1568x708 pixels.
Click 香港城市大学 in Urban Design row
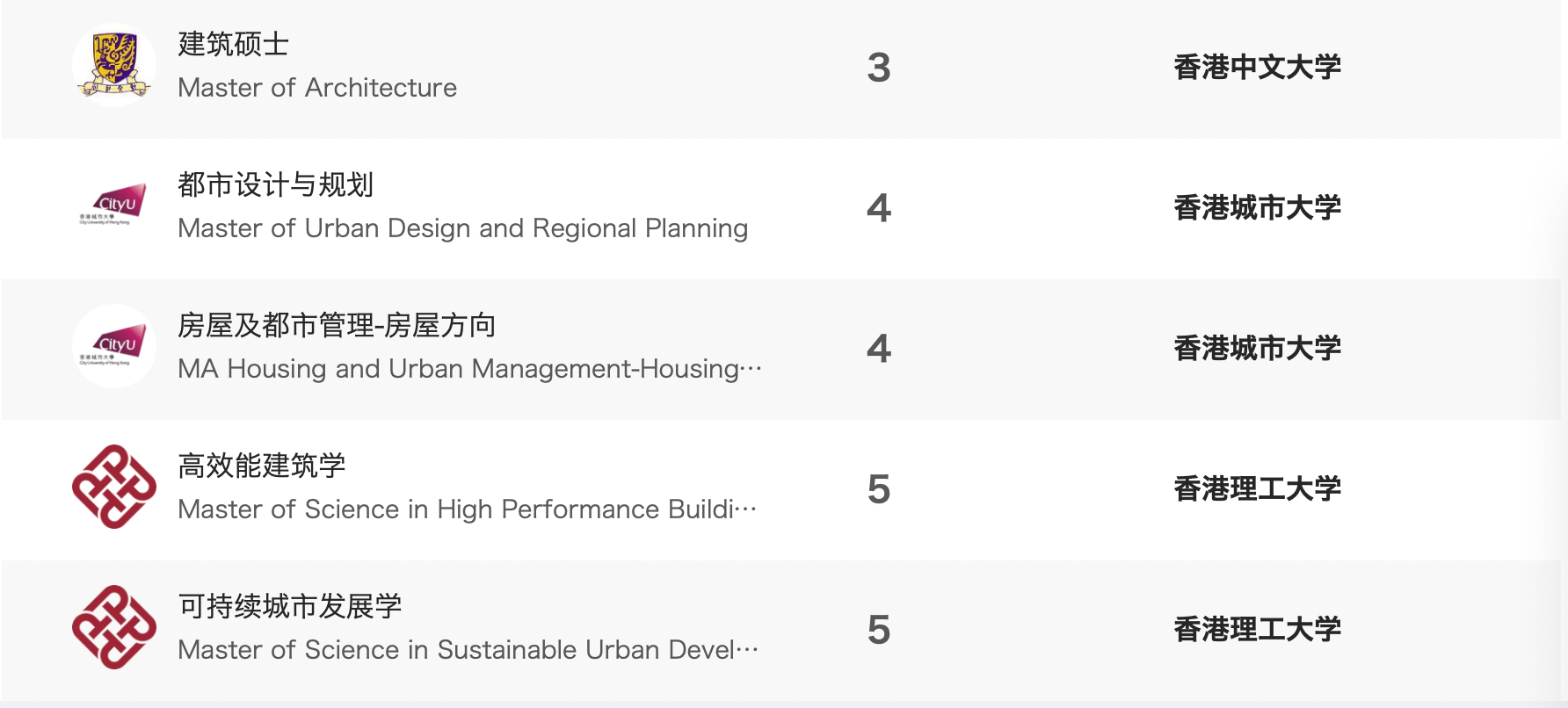[1257, 207]
